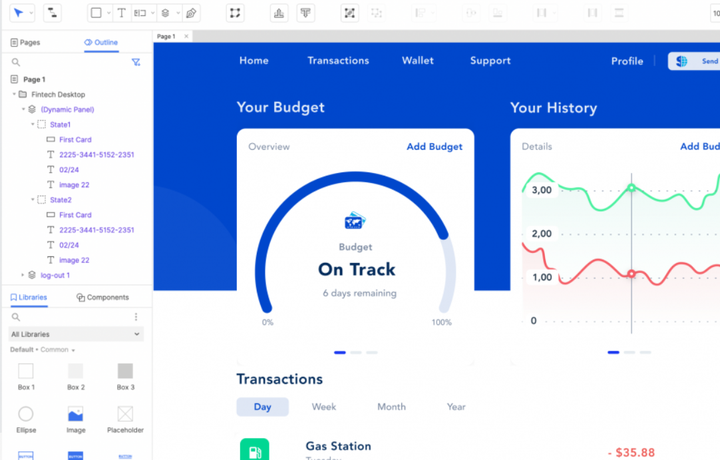Select 02/24 text under State2

pyautogui.click(x=69, y=245)
